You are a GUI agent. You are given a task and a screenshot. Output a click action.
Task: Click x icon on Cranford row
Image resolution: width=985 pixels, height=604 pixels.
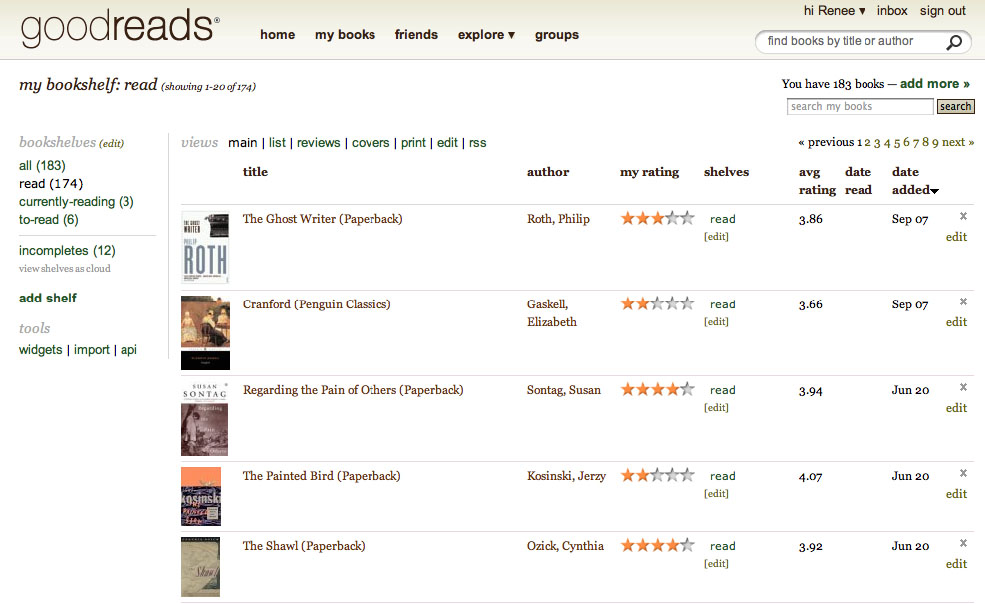tap(963, 302)
